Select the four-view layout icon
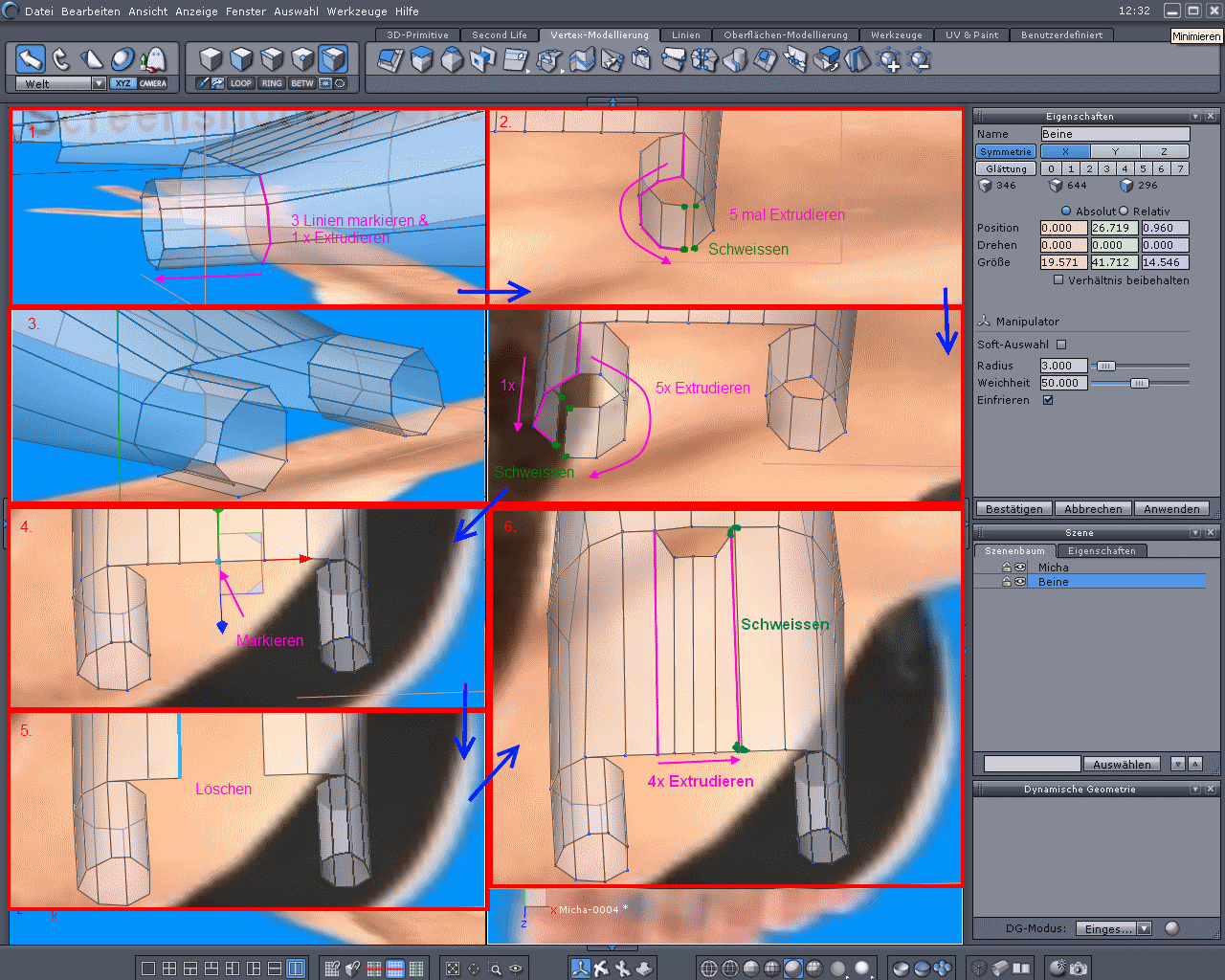 click(x=169, y=969)
